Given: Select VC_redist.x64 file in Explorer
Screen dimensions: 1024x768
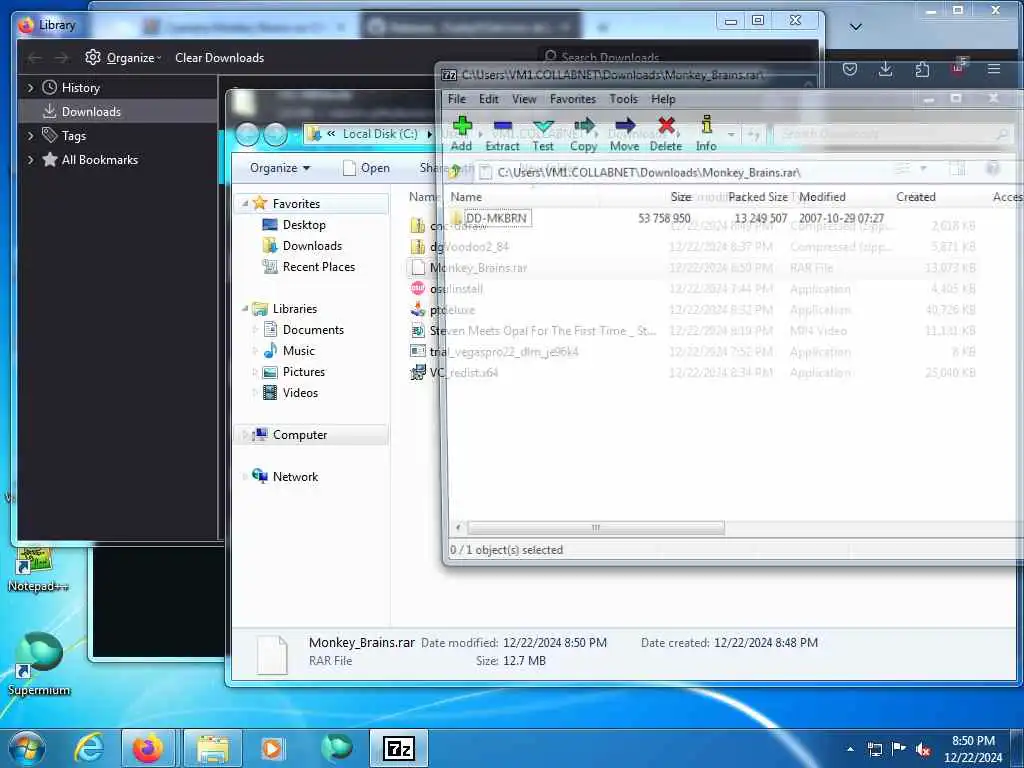Looking at the screenshot, I should coord(464,373).
